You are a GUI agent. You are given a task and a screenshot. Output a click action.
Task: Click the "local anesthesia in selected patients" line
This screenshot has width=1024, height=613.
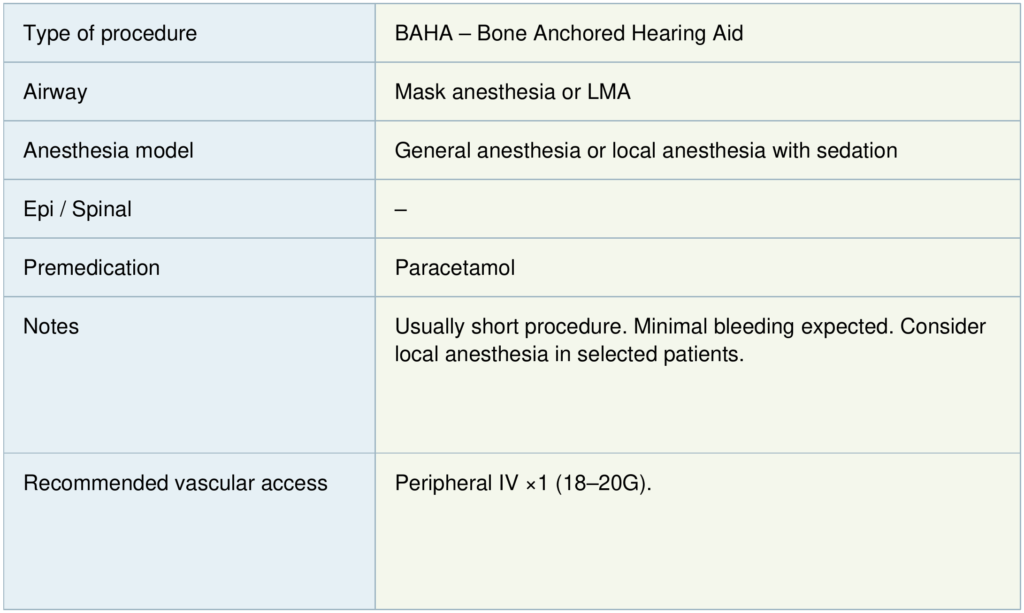(569, 354)
